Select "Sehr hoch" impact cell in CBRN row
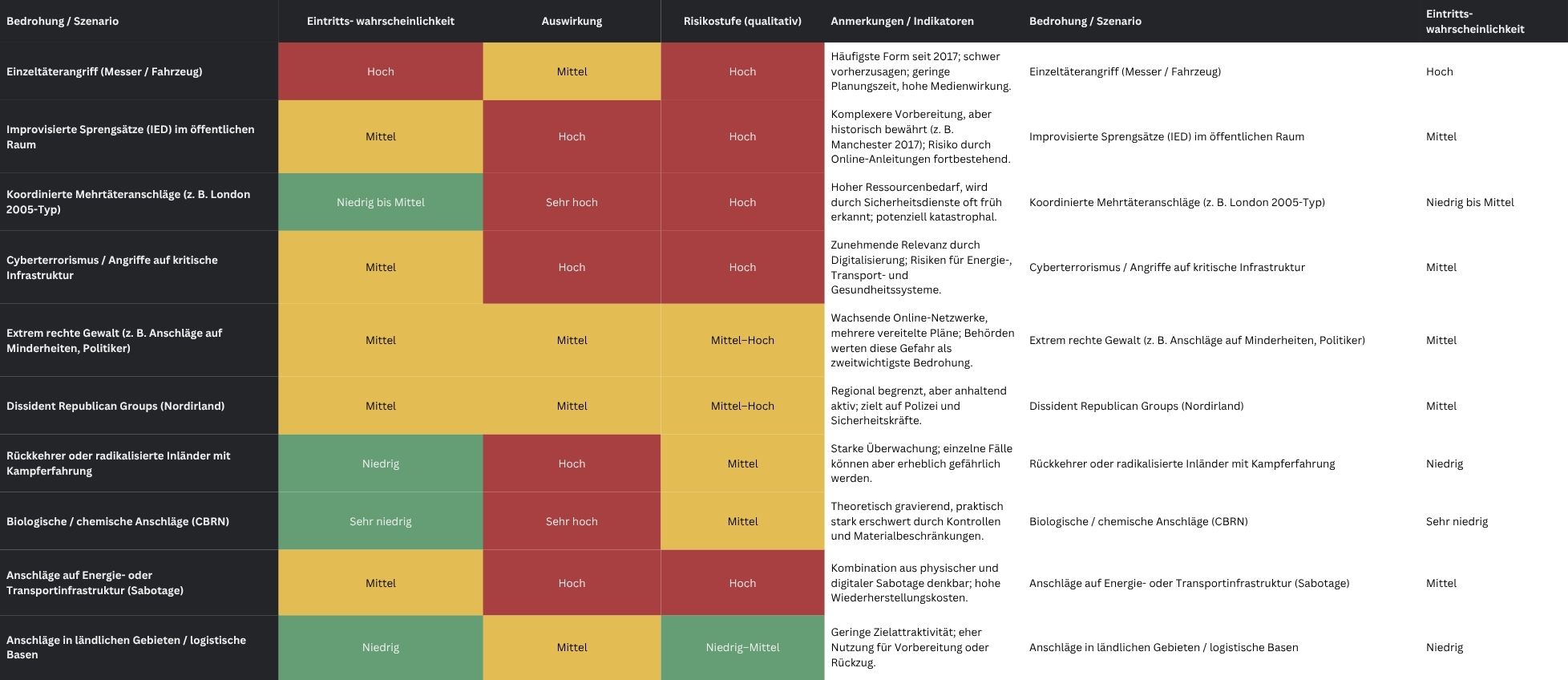 coord(572,521)
